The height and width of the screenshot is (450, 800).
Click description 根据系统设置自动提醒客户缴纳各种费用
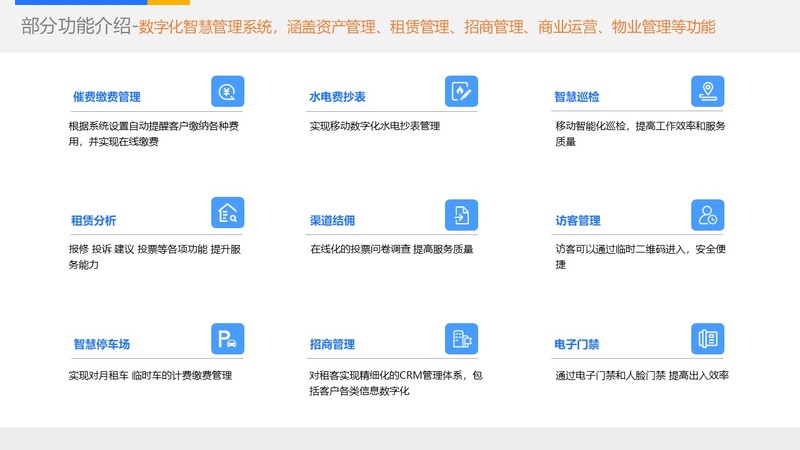(x=154, y=134)
